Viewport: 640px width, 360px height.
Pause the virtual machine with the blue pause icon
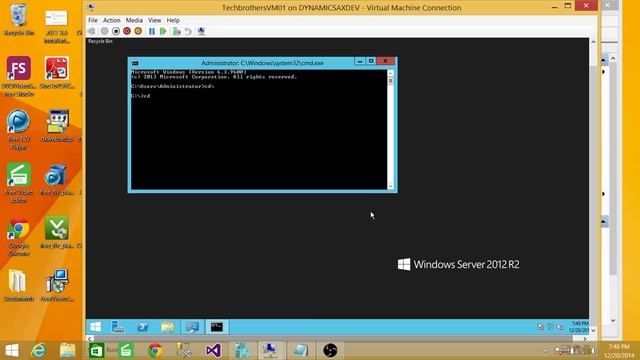pyautogui.click(x=152, y=31)
